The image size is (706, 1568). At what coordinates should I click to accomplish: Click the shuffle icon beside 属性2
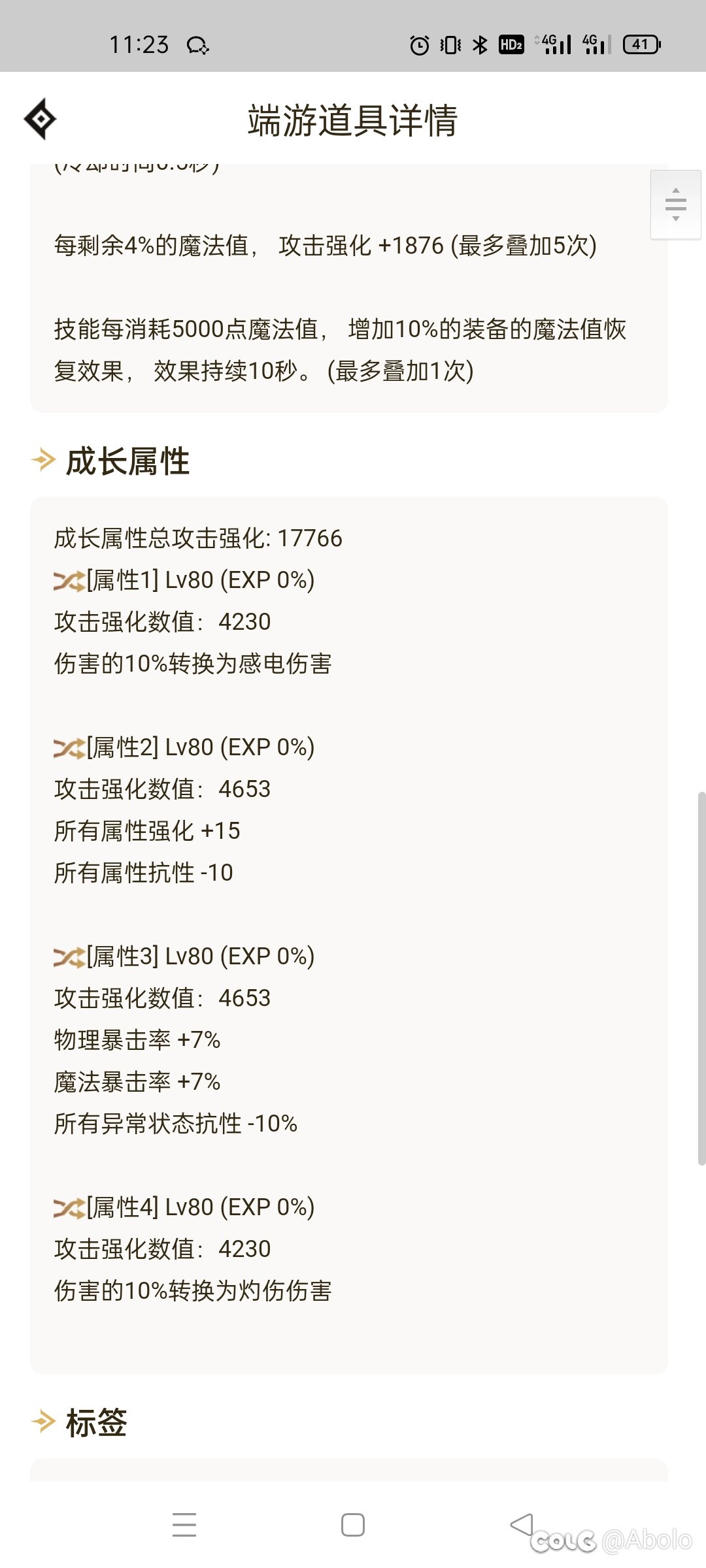69,748
